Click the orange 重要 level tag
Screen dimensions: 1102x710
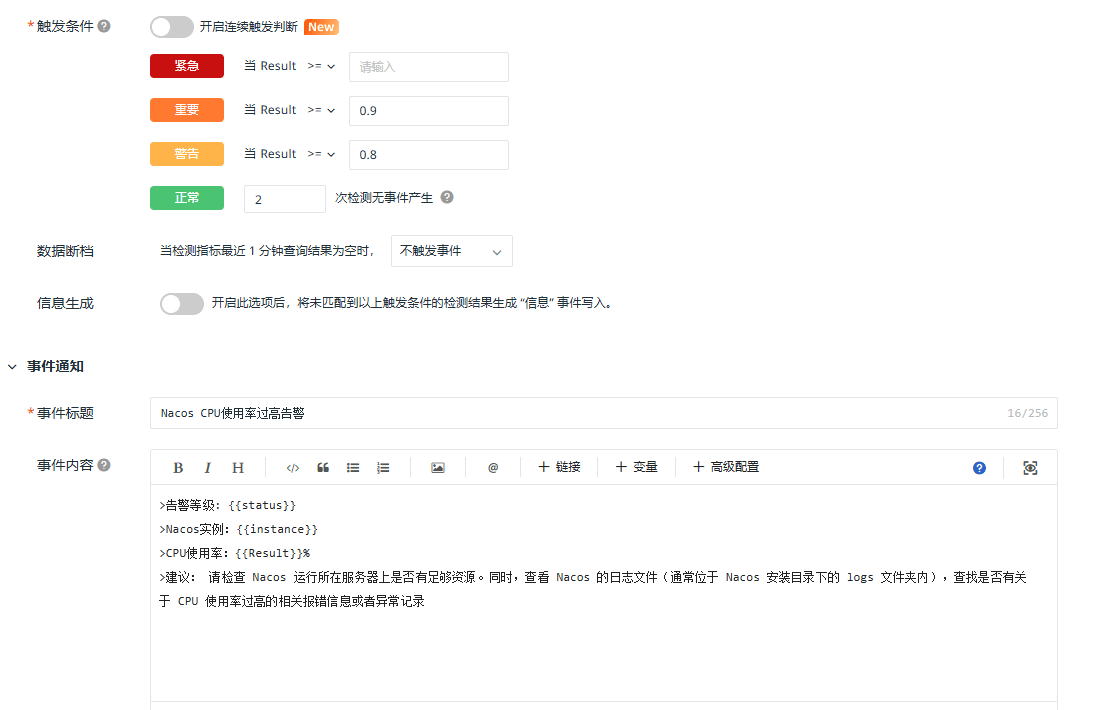tap(187, 110)
